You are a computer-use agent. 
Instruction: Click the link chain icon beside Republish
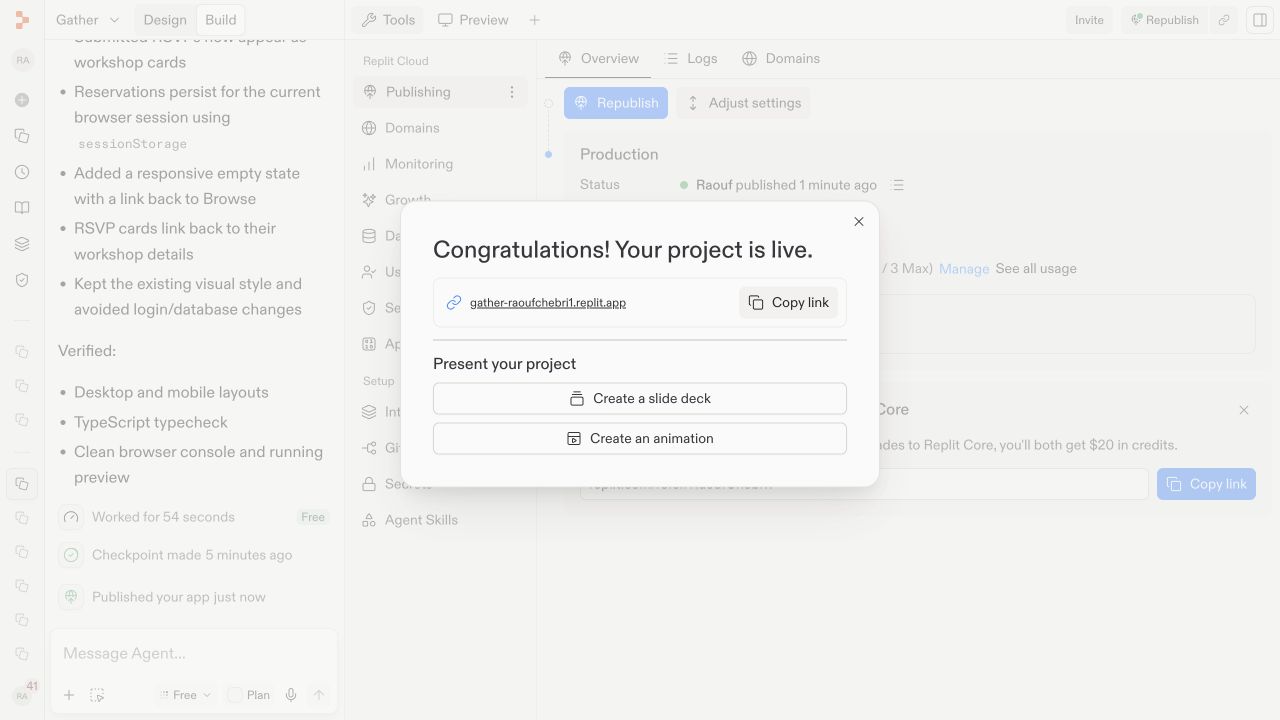coord(1223,20)
